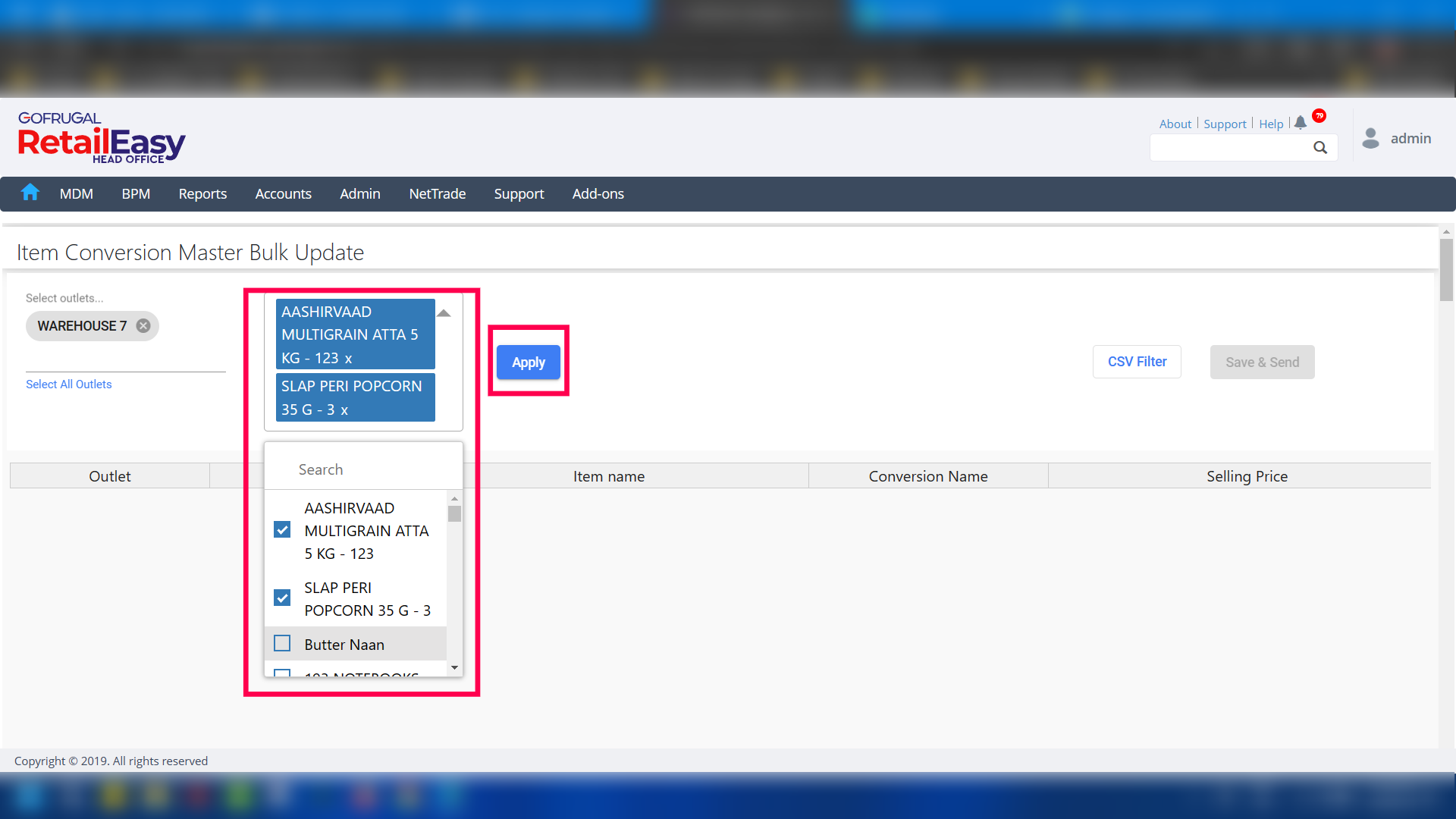The image size is (1456, 819).
Task: Click the Apply button
Action: click(x=529, y=362)
